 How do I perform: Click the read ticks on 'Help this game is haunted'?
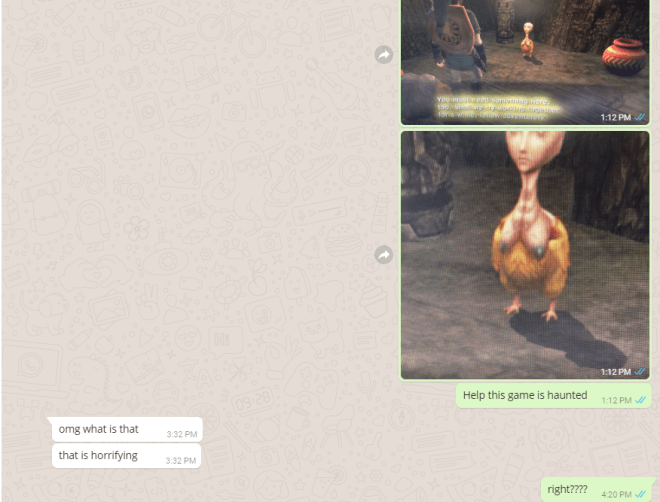click(640, 400)
